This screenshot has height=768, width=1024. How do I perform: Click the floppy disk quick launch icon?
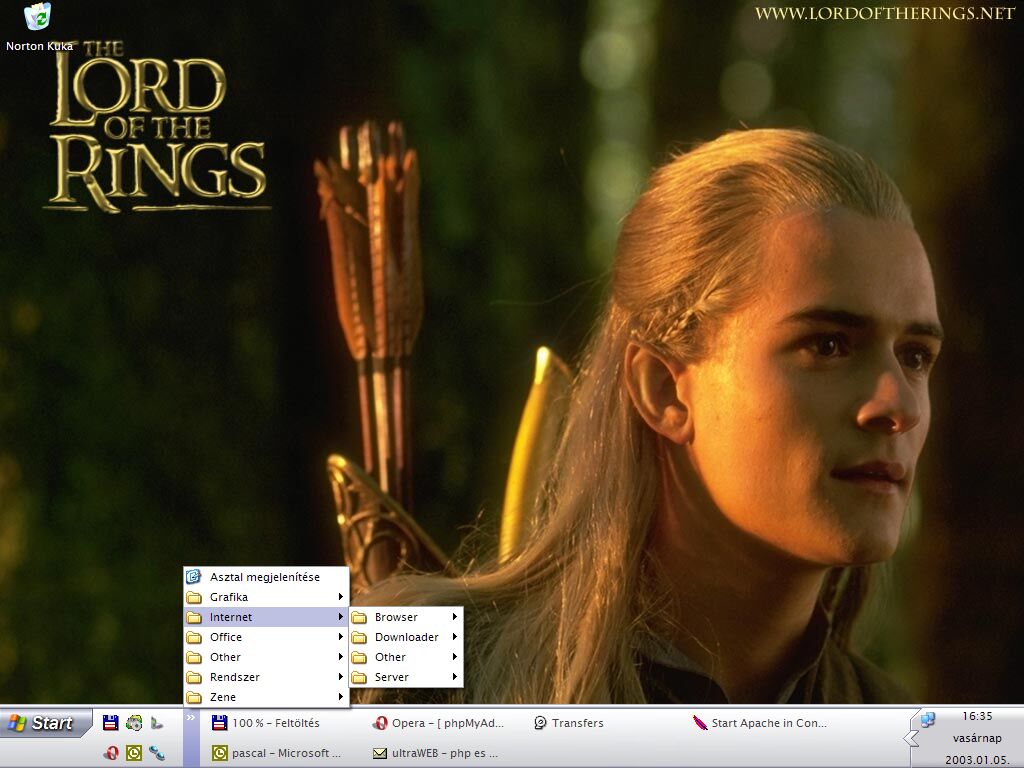pos(110,723)
